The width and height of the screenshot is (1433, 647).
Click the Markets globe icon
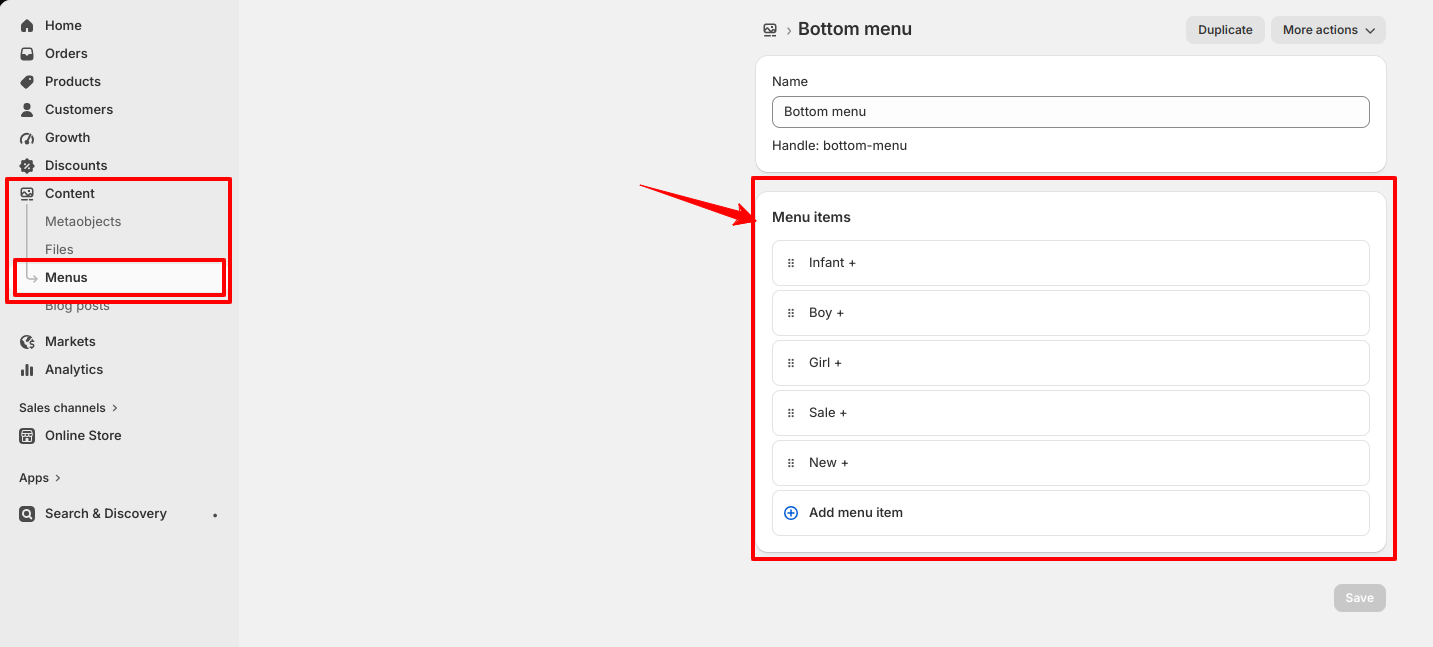(x=27, y=341)
